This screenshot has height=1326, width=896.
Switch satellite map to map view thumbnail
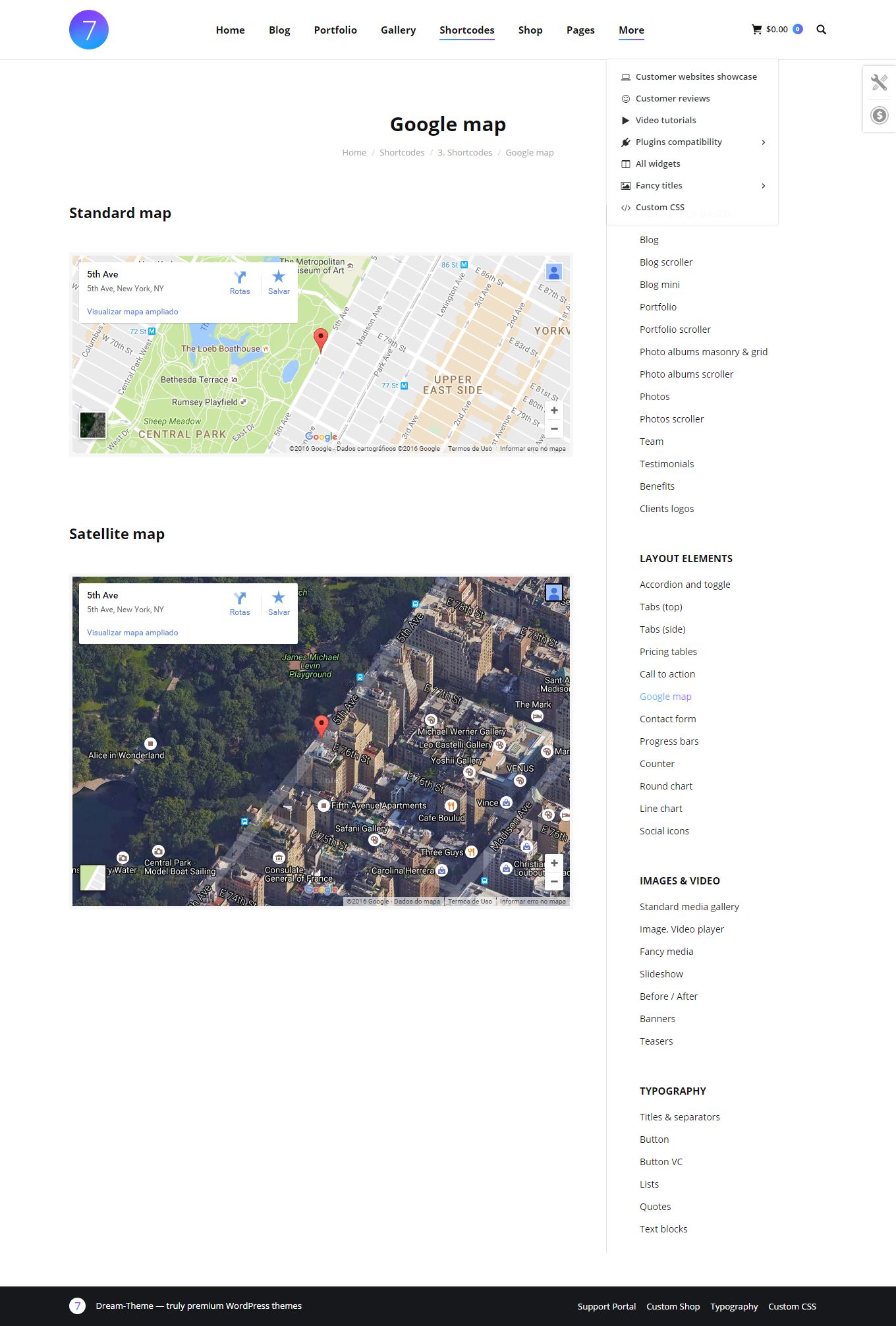click(93, 878)
